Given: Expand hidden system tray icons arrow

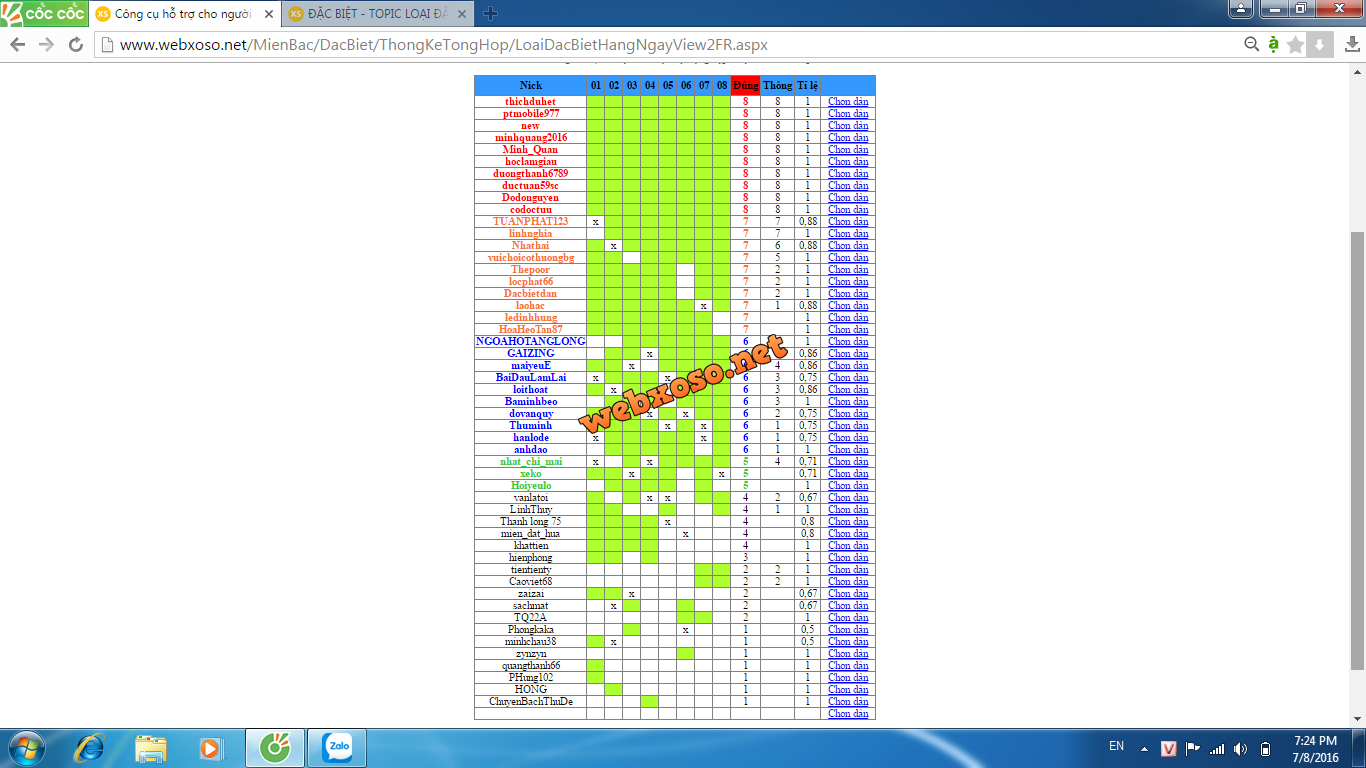Looking at the screenshot, I should pyautogui.click(x=1144, y=748).
